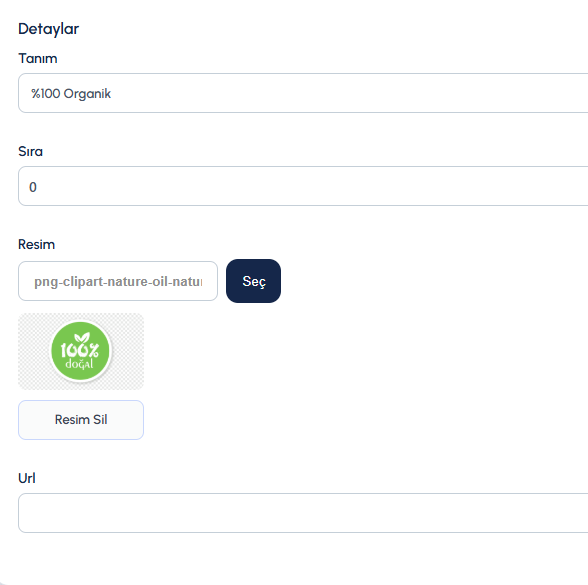Click the empty Url input field

click(x=303, y=513)
